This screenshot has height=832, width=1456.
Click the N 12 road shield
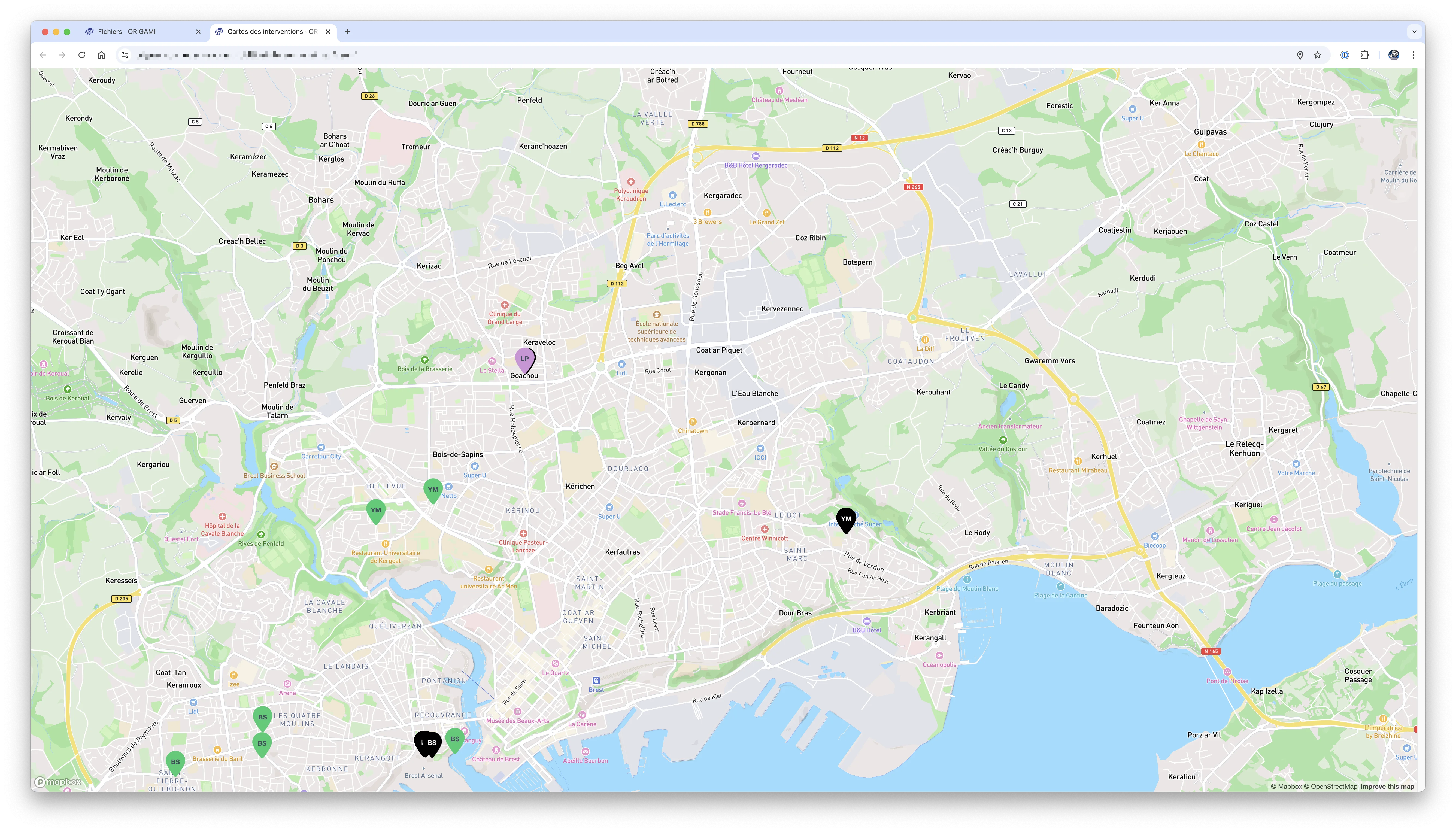(x=859, y=138)
